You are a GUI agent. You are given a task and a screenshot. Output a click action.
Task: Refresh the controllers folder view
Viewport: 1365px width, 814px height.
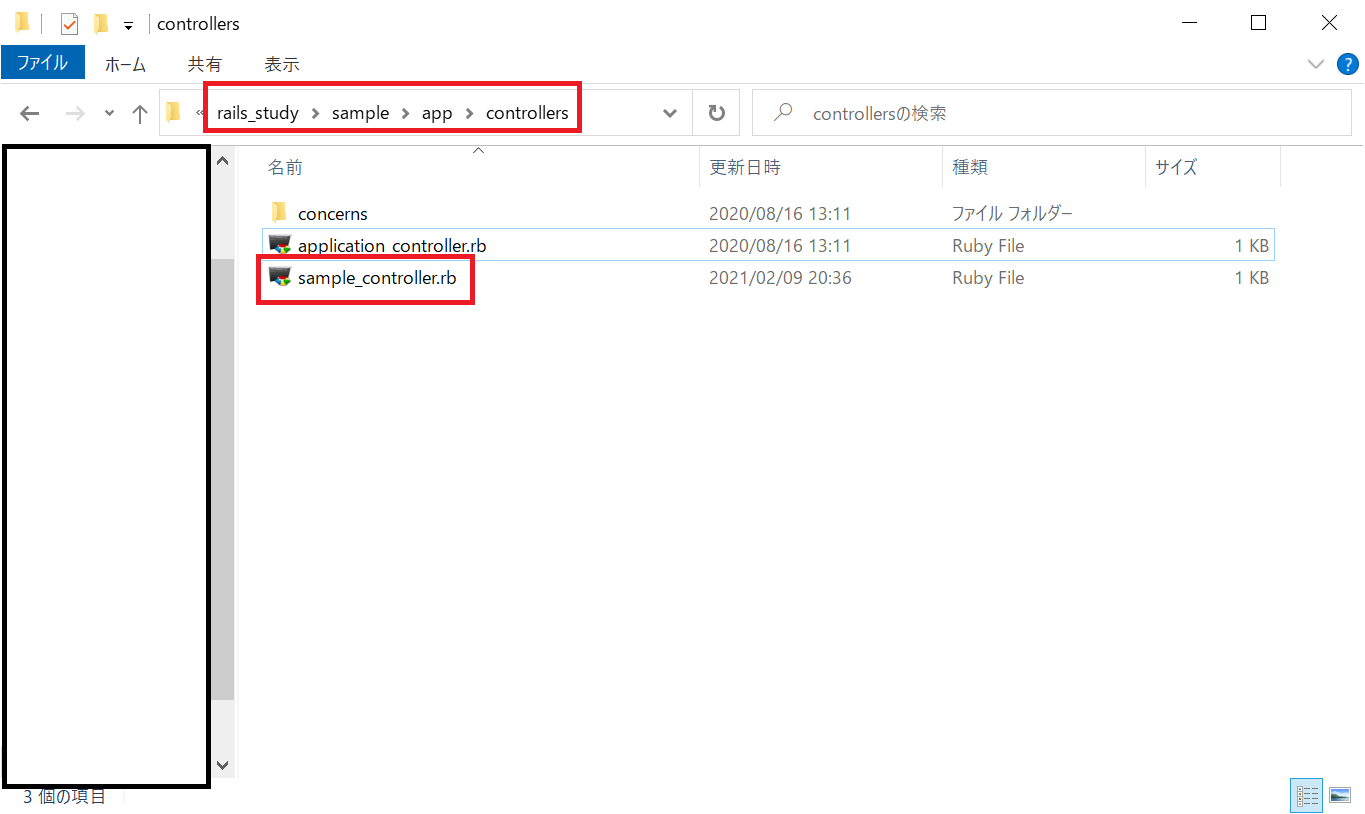pyautogui.click(x=716, y=113)
